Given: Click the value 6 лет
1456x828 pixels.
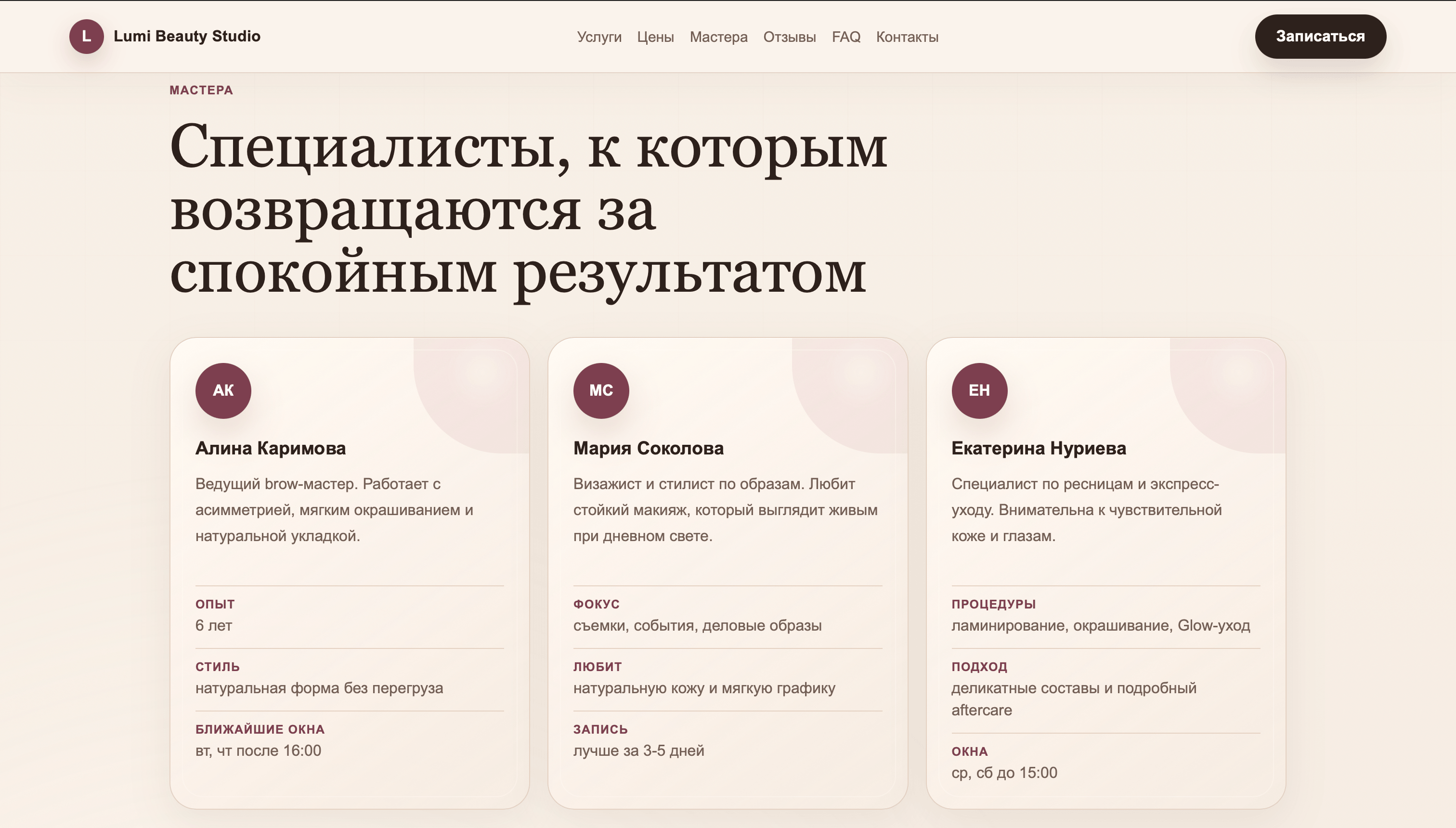Looking at the screenshot, I should pos(214,625).
